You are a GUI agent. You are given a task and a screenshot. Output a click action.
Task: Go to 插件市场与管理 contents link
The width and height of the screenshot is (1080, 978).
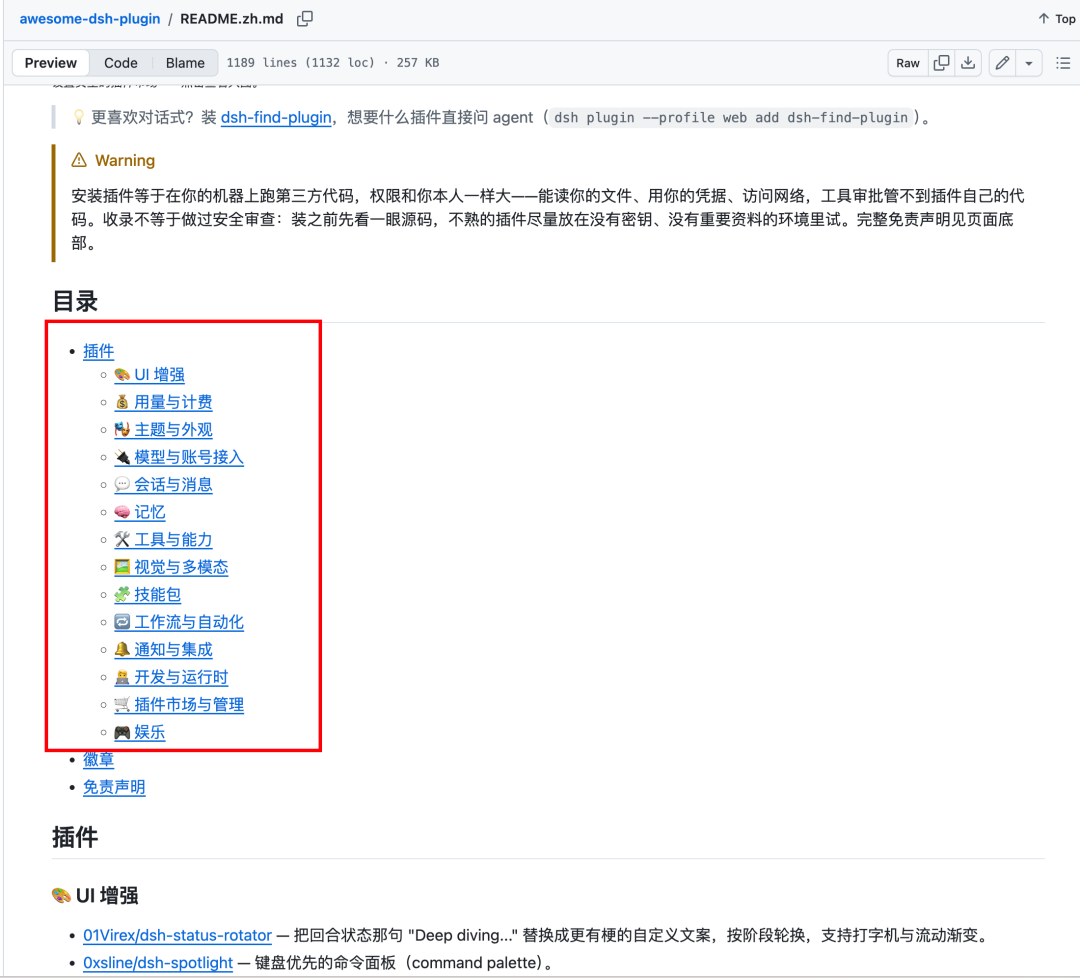[179, 705]
